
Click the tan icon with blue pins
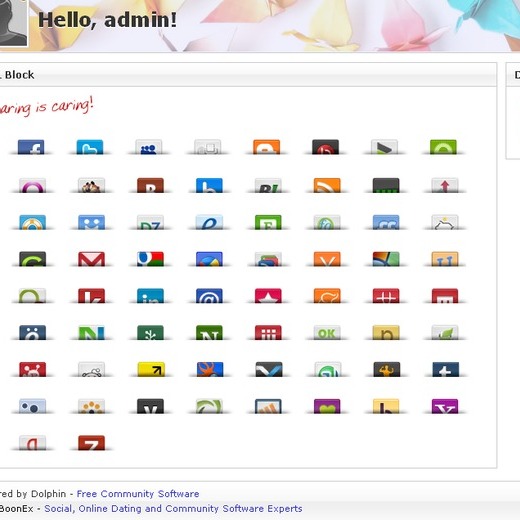(x=445, y=259)
